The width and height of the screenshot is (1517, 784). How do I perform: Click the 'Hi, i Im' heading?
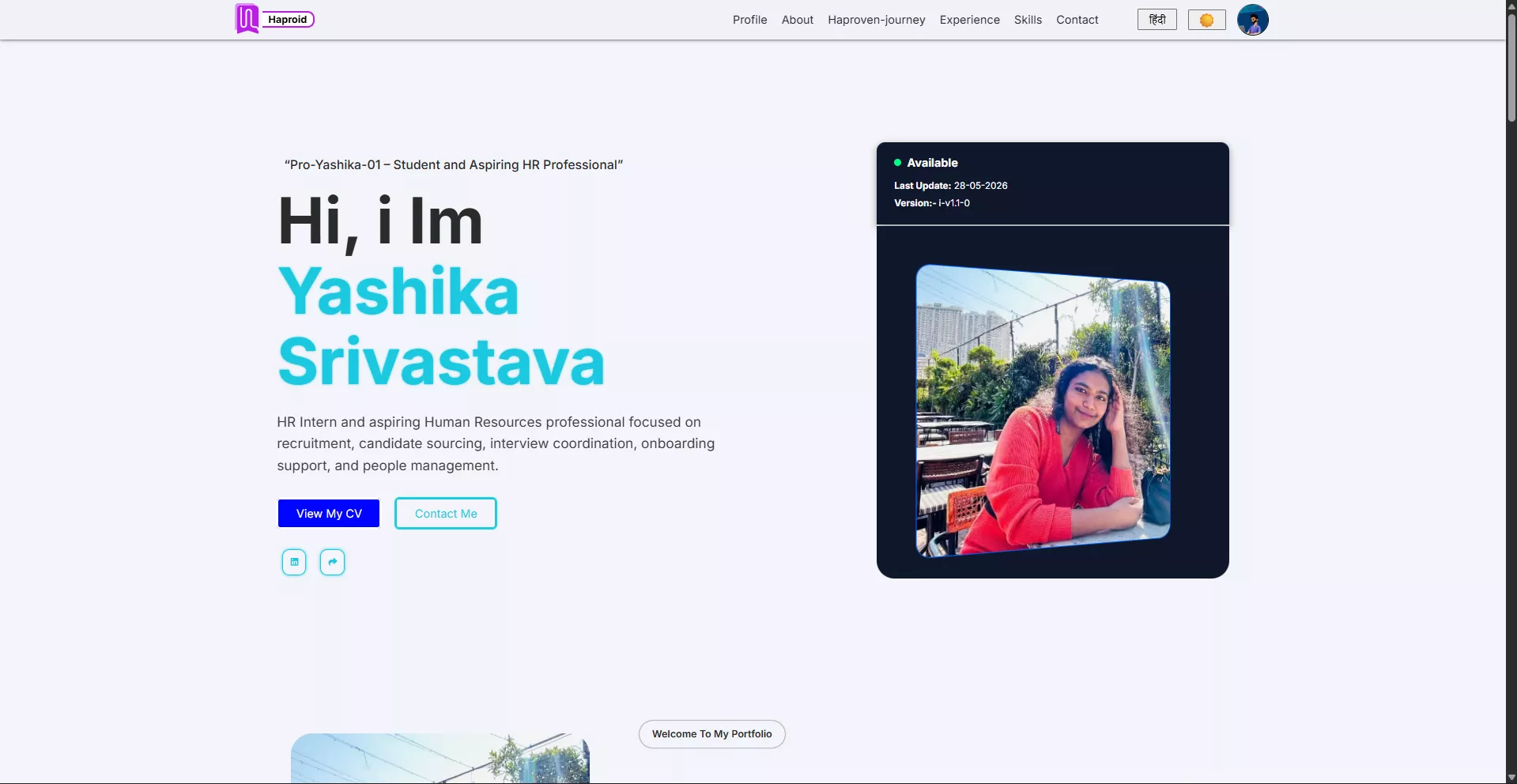coord(380,222)
